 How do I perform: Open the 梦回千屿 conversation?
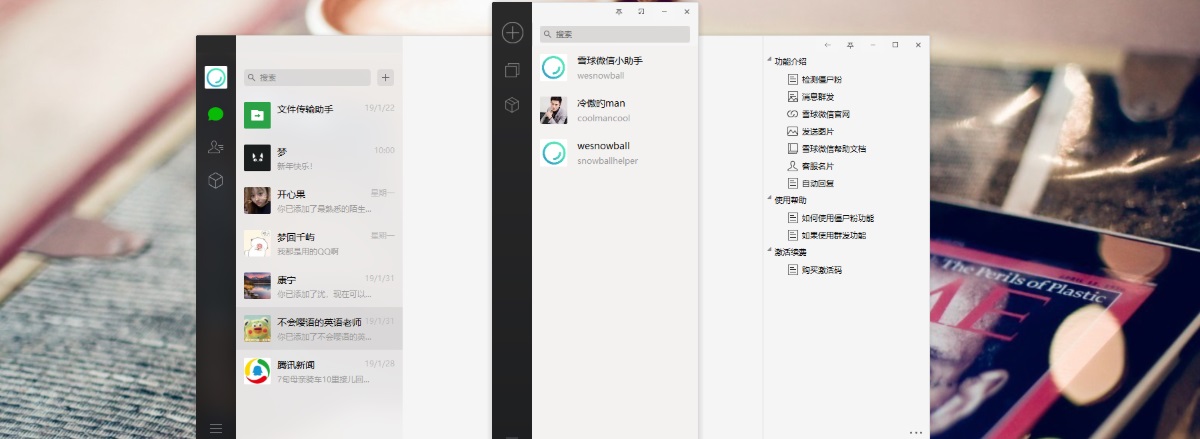[319, 243]
